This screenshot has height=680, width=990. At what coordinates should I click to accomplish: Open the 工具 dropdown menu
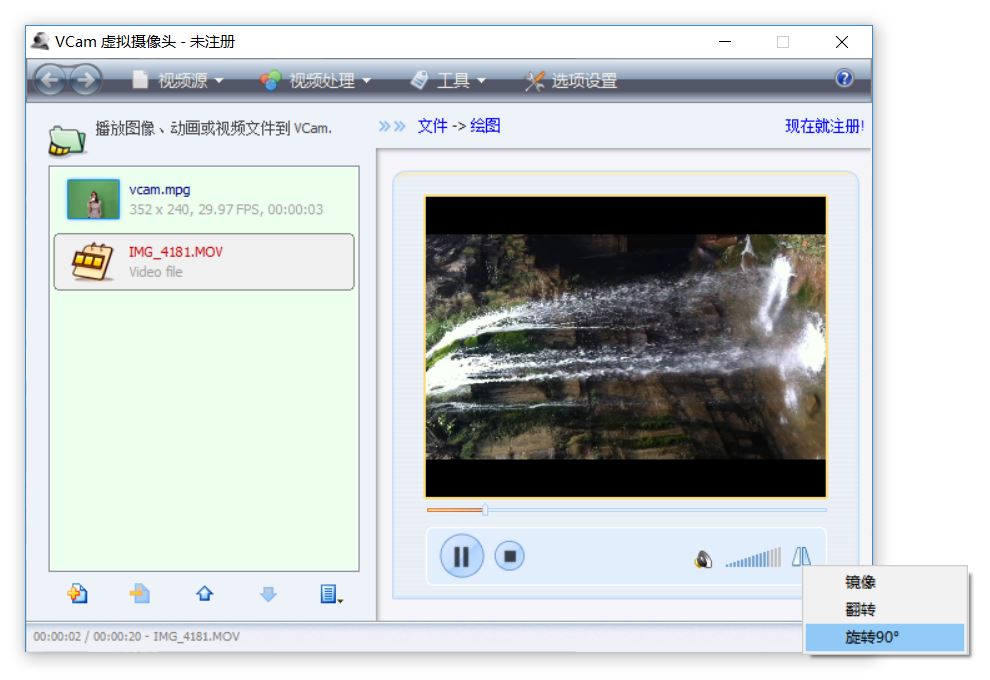[x=449, y=80]
